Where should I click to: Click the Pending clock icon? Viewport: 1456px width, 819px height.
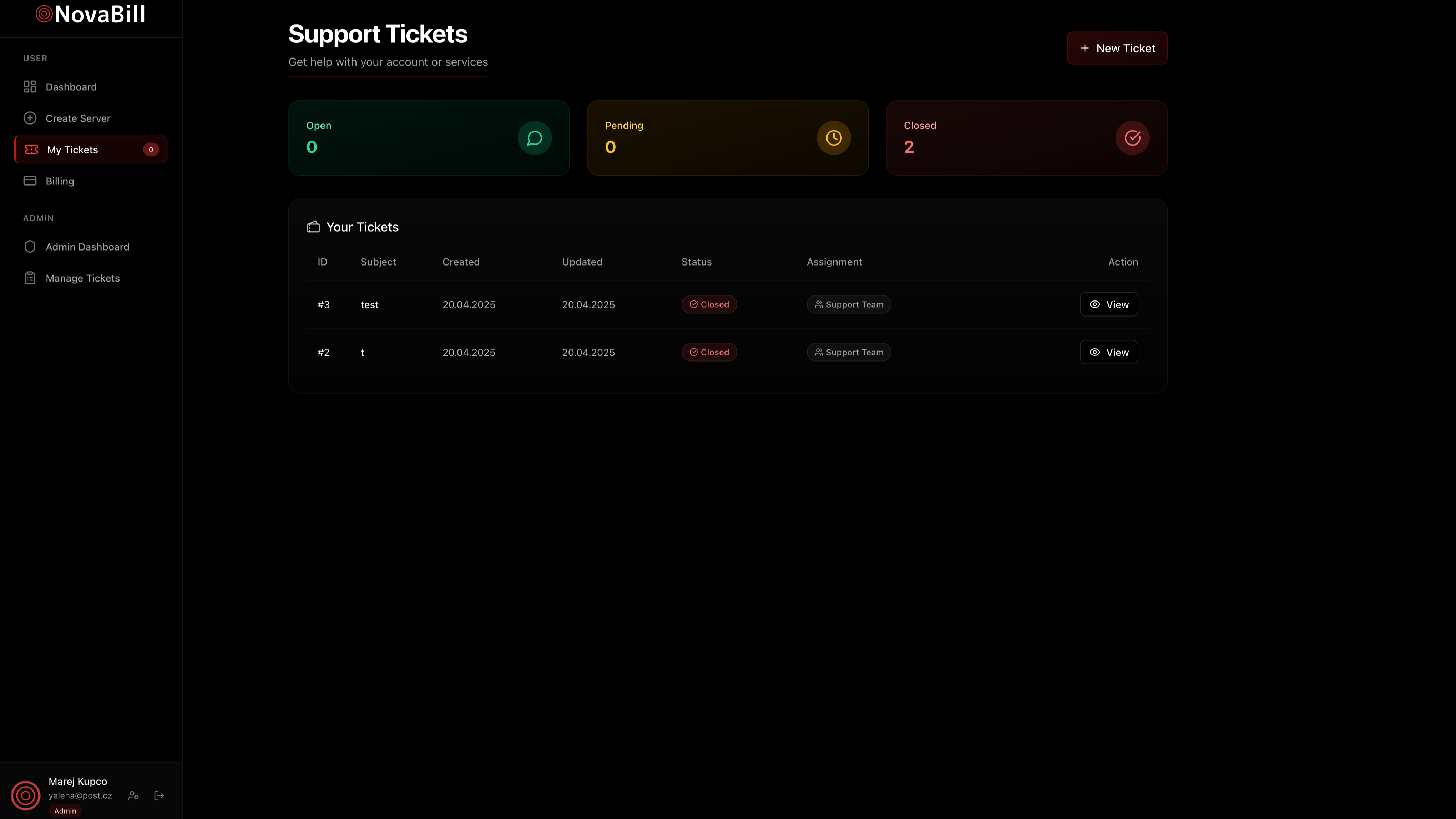[833, 138]
